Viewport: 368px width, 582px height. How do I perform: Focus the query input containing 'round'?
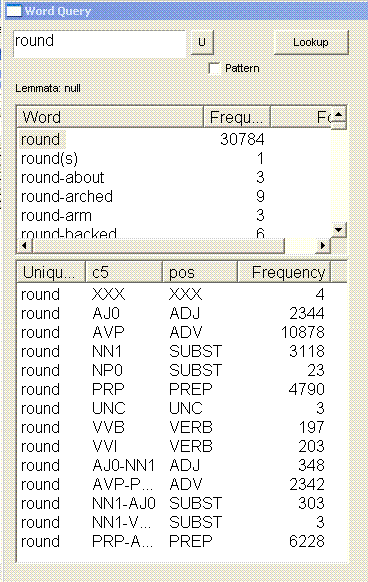pos(99,44)
